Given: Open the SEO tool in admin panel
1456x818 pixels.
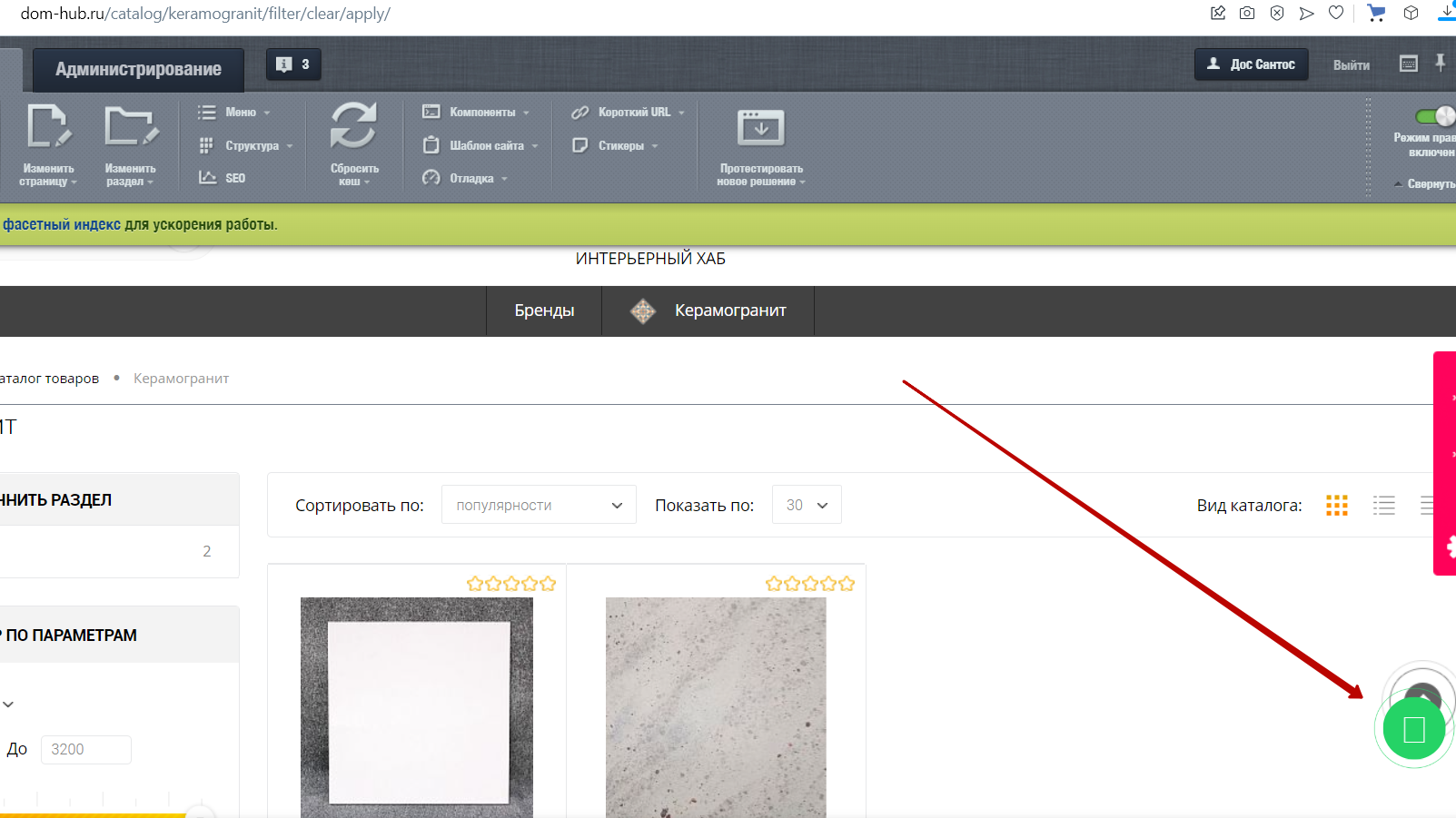Looking at the screenshot, I should (234, 178).
